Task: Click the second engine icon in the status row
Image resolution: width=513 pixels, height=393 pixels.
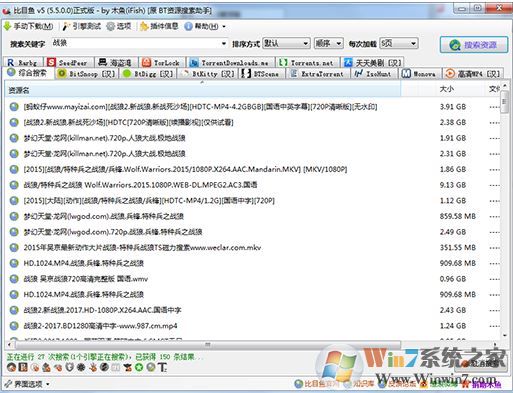Action: [x=23, y=367]
